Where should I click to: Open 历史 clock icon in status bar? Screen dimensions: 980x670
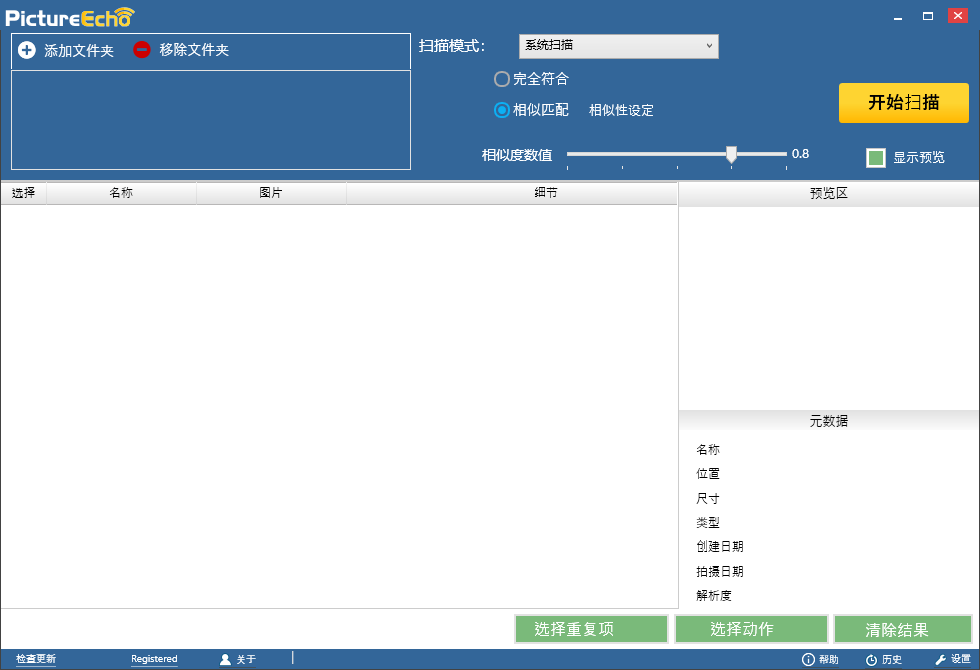(x=871, y=660)
